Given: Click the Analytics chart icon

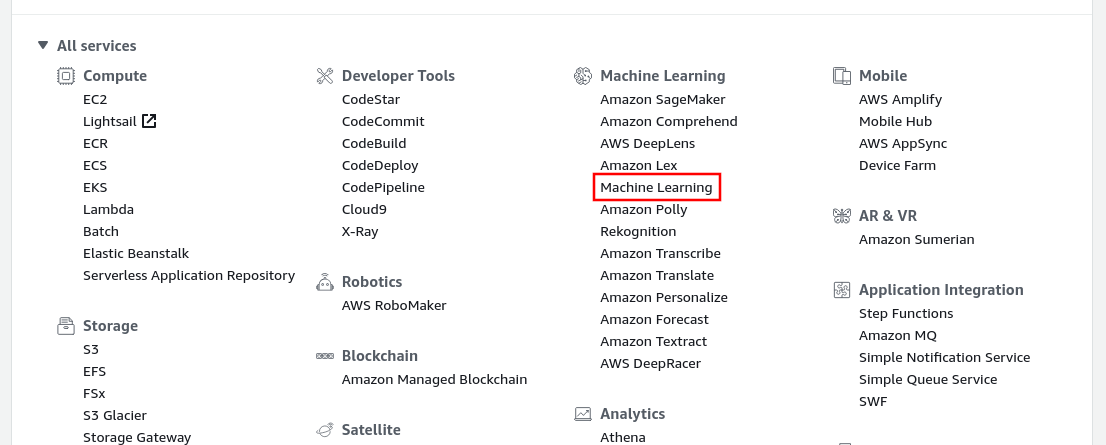Looking at the screenshot, I should (583, 414).
